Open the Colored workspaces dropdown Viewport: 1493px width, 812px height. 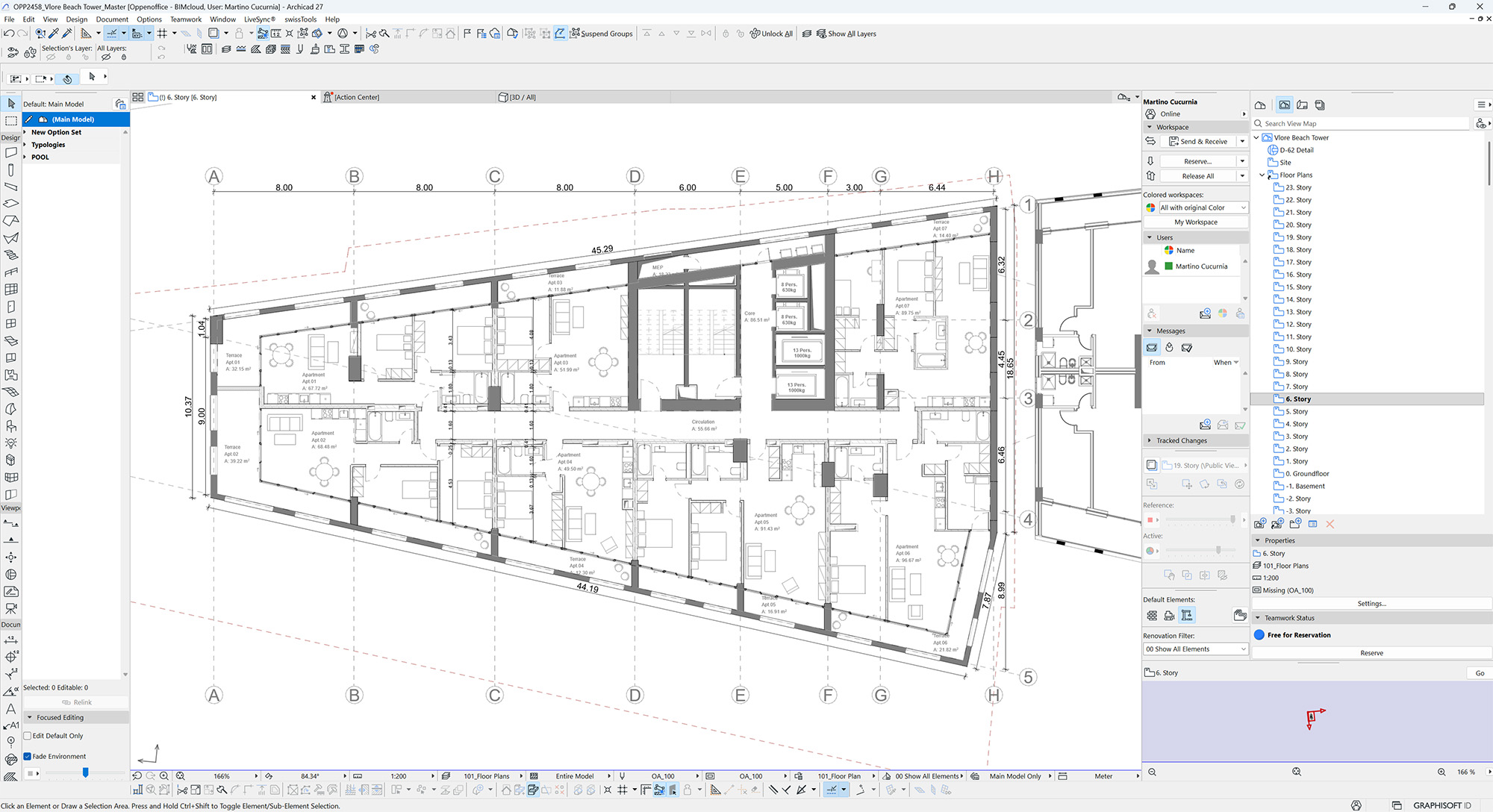(1203, 207)
